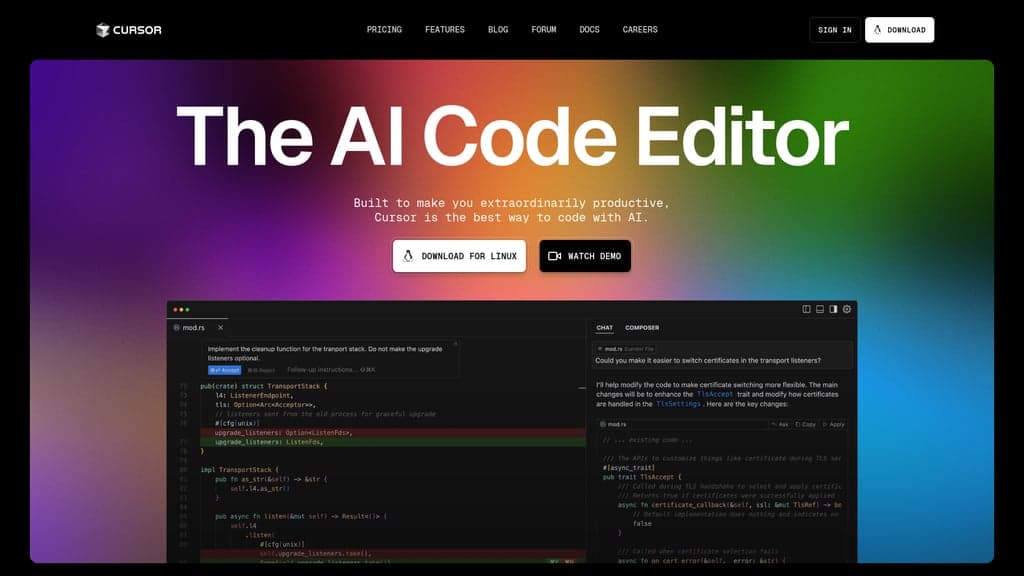Click the follow-up instructions field
Viewport: 1024px width, 576px height.
(330, 370)
